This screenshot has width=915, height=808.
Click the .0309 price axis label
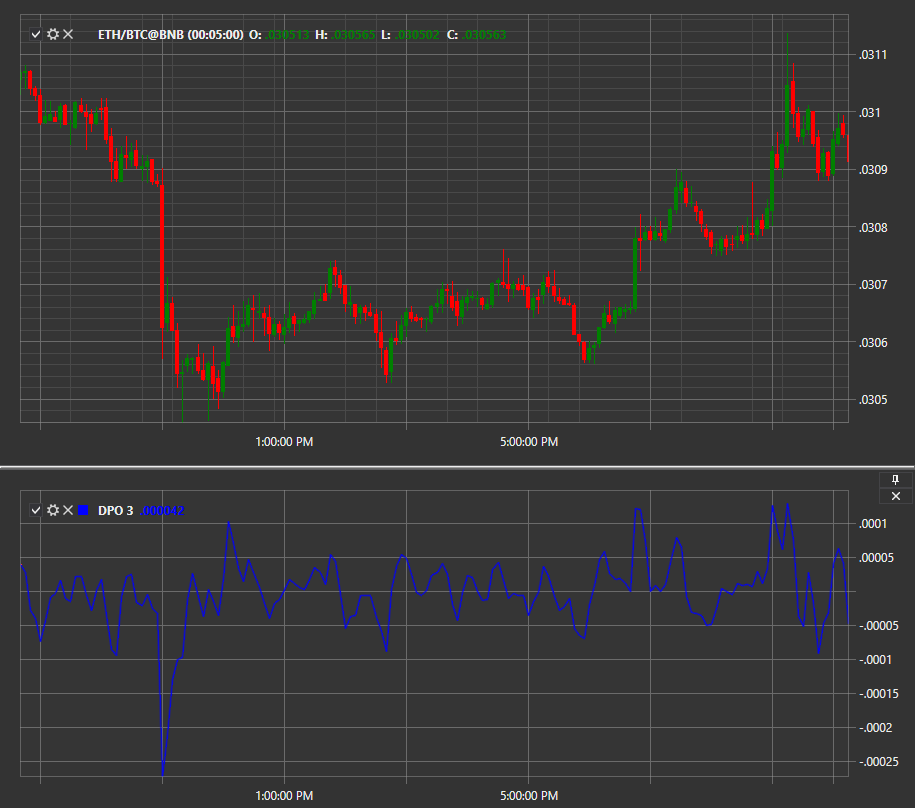(872, 170)
